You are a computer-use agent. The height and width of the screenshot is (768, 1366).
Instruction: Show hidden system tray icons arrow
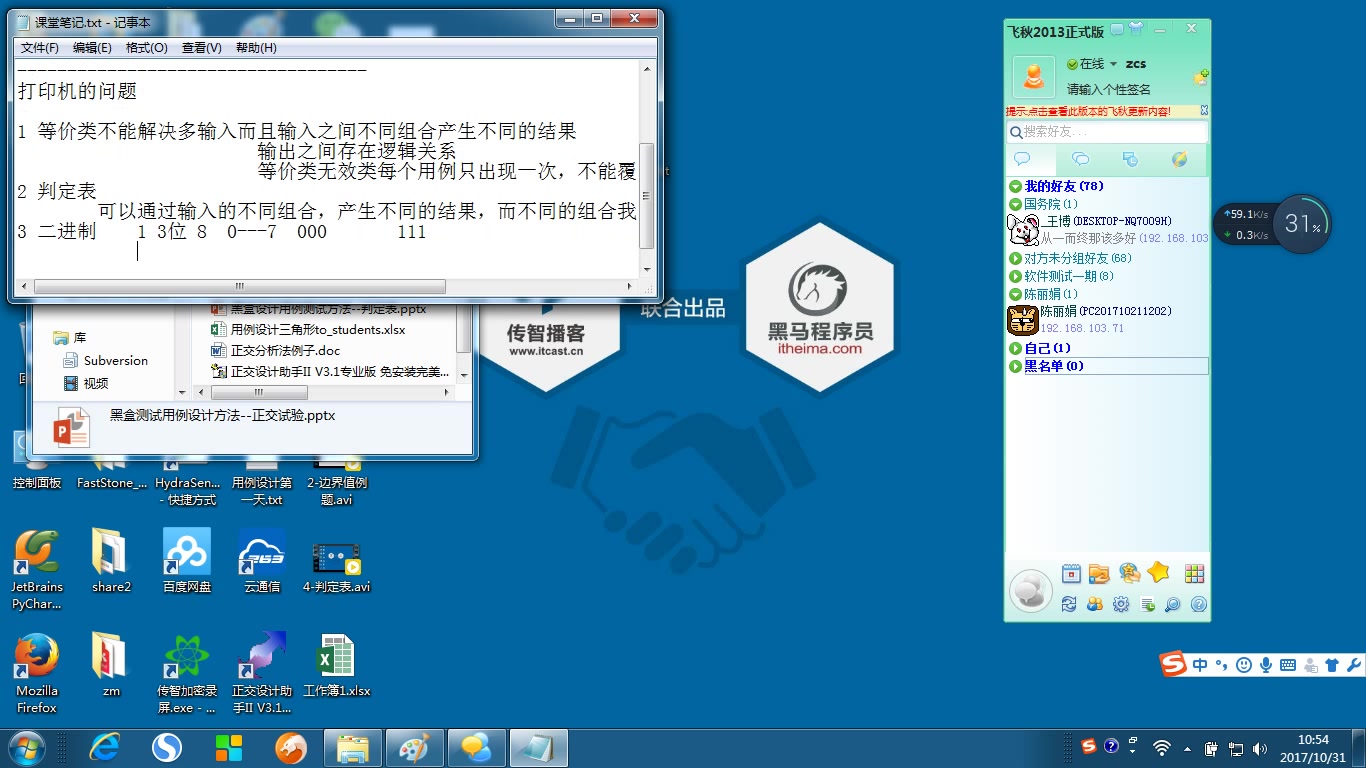click(1187, 748)
